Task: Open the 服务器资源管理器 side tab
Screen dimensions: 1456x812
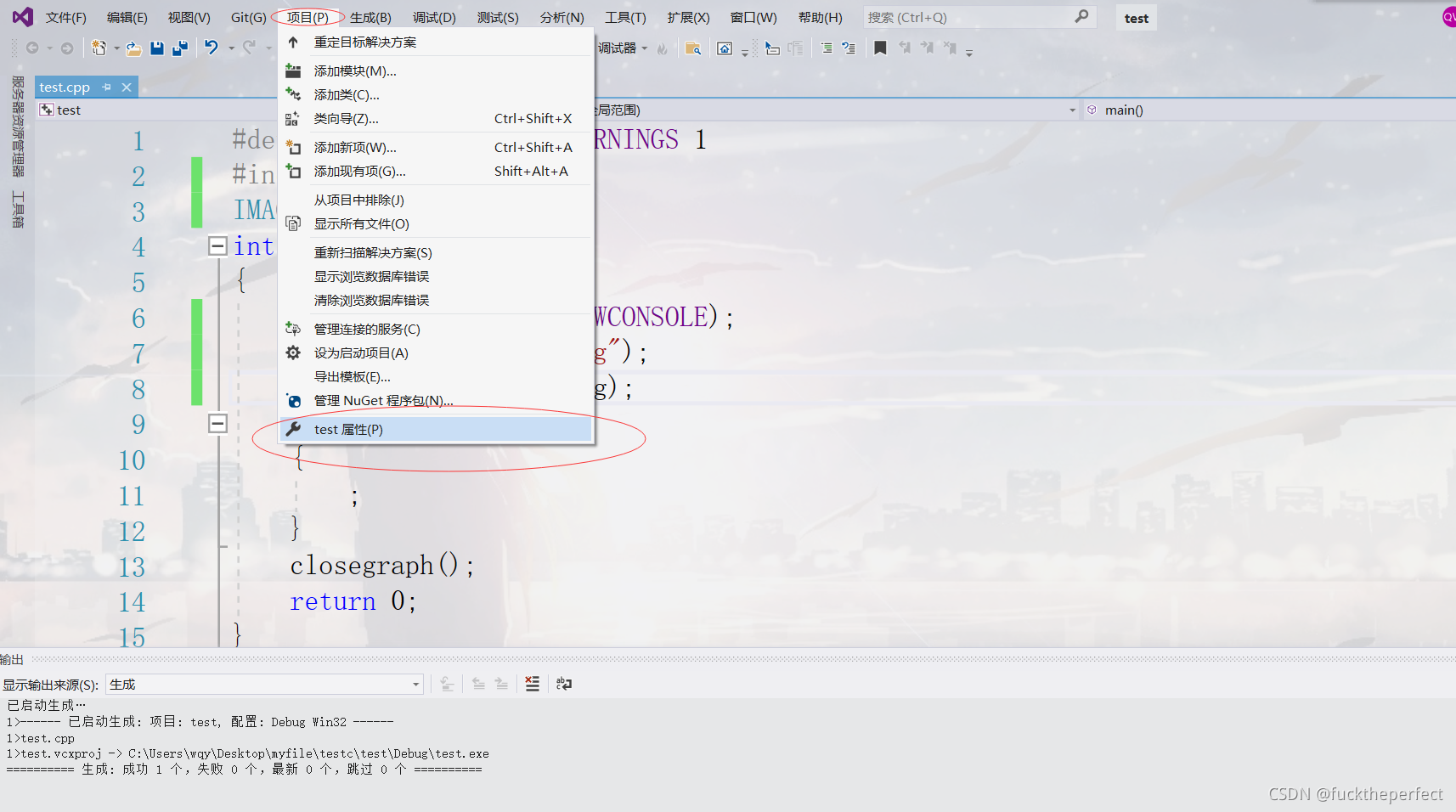Action: [17, 127]
